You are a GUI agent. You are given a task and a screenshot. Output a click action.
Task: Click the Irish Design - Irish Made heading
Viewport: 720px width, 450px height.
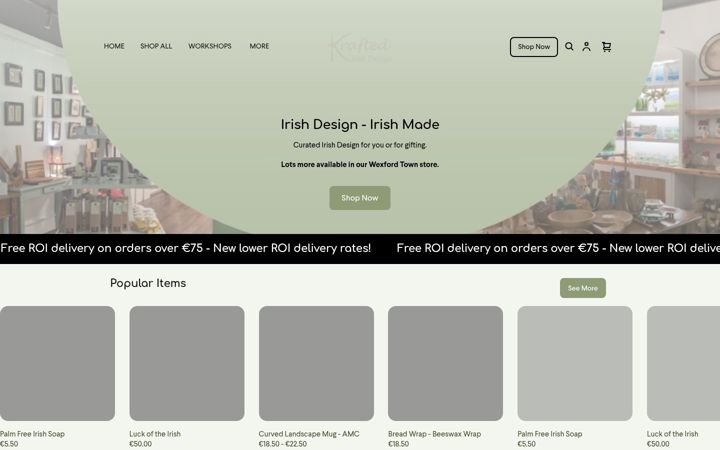[x=360, y=124]
